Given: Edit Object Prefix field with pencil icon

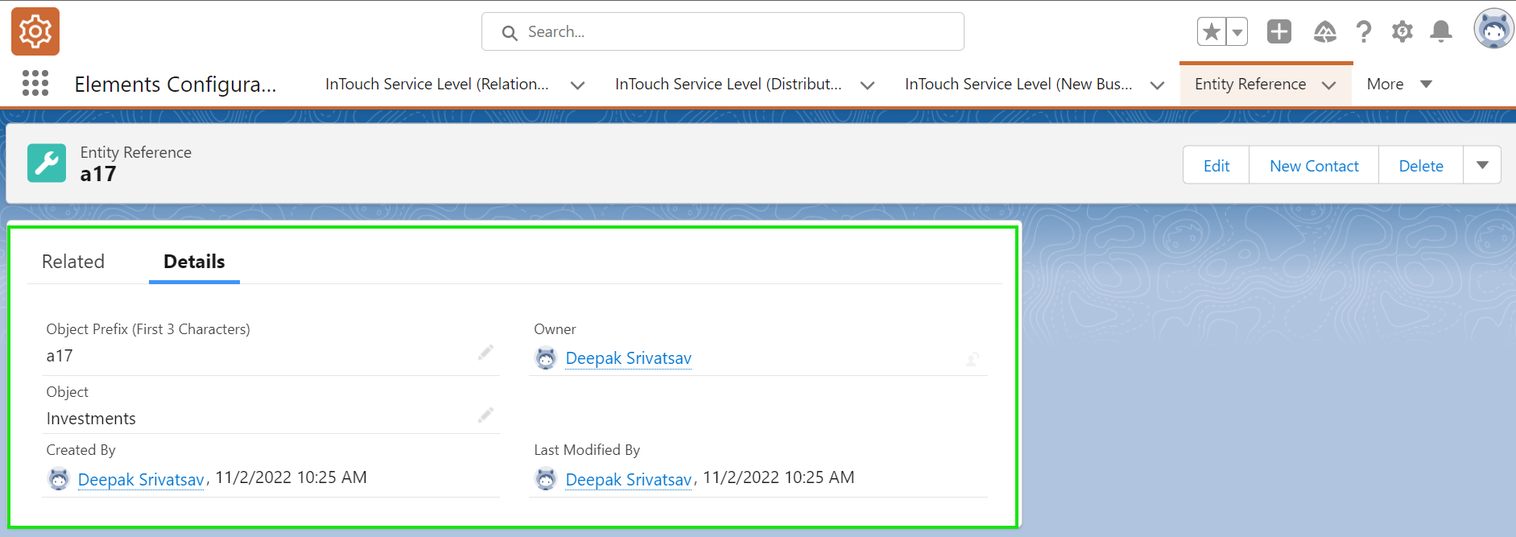Looking at the screenshot, I should 486,352.
